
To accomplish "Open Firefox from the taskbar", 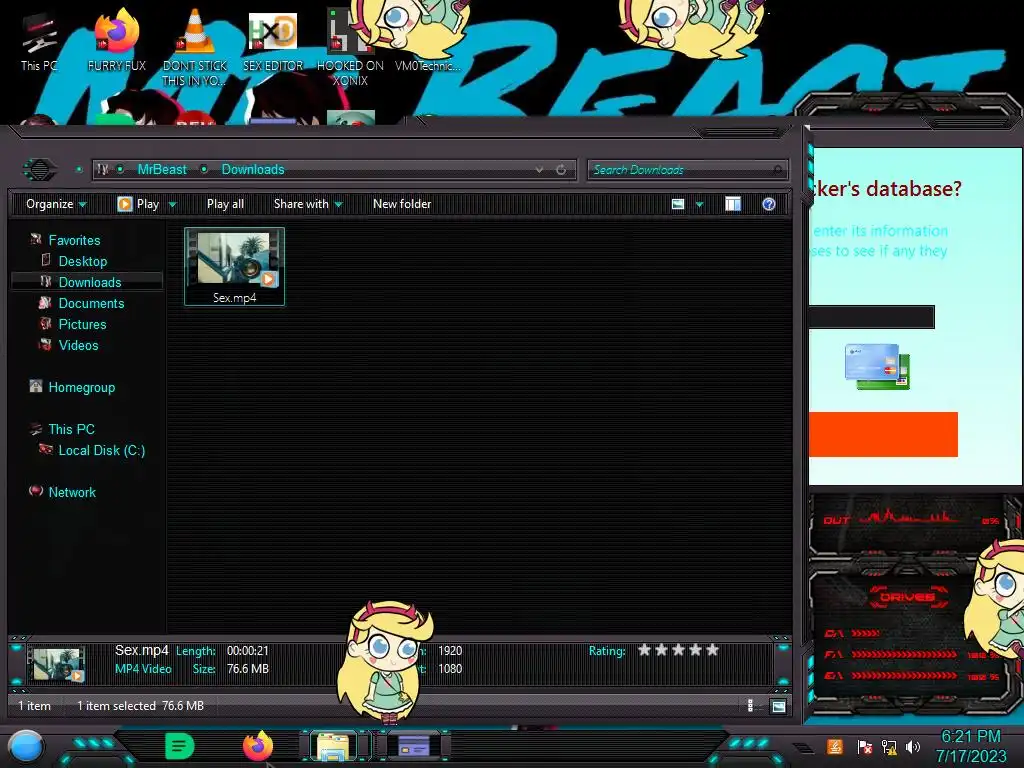I will click(x=258, y=746).
